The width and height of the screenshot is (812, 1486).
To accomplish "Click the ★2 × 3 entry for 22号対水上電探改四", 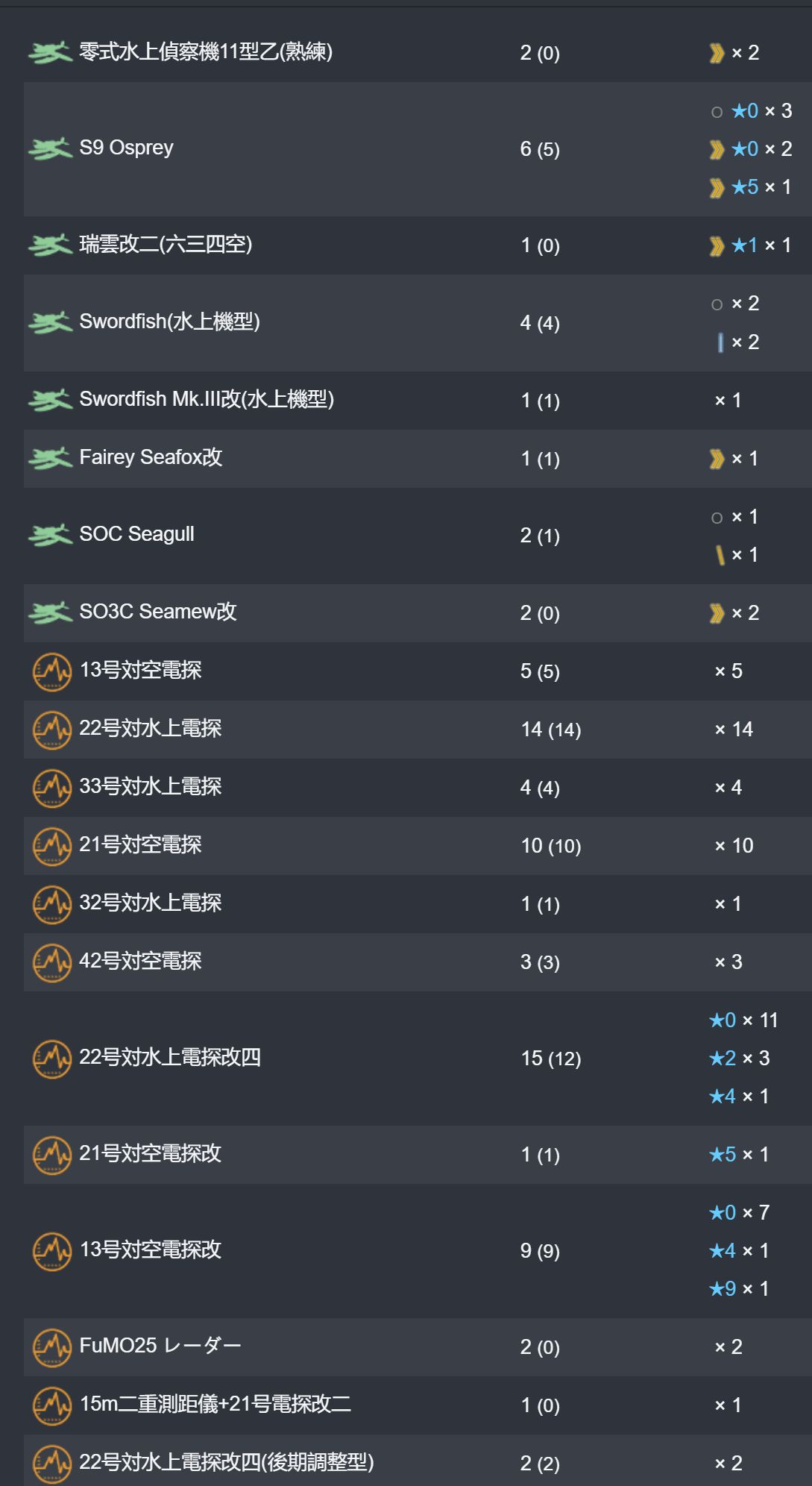I will 738,1059.
